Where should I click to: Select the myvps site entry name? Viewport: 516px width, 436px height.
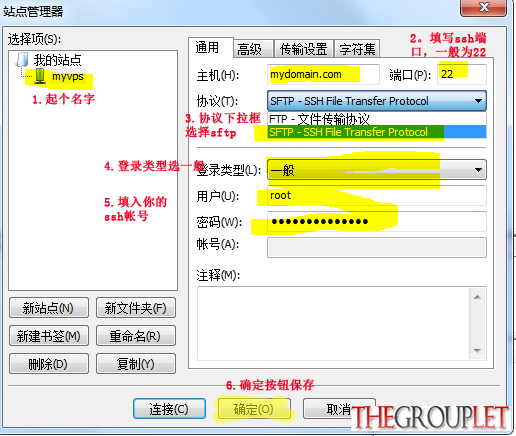click(68, 76)
